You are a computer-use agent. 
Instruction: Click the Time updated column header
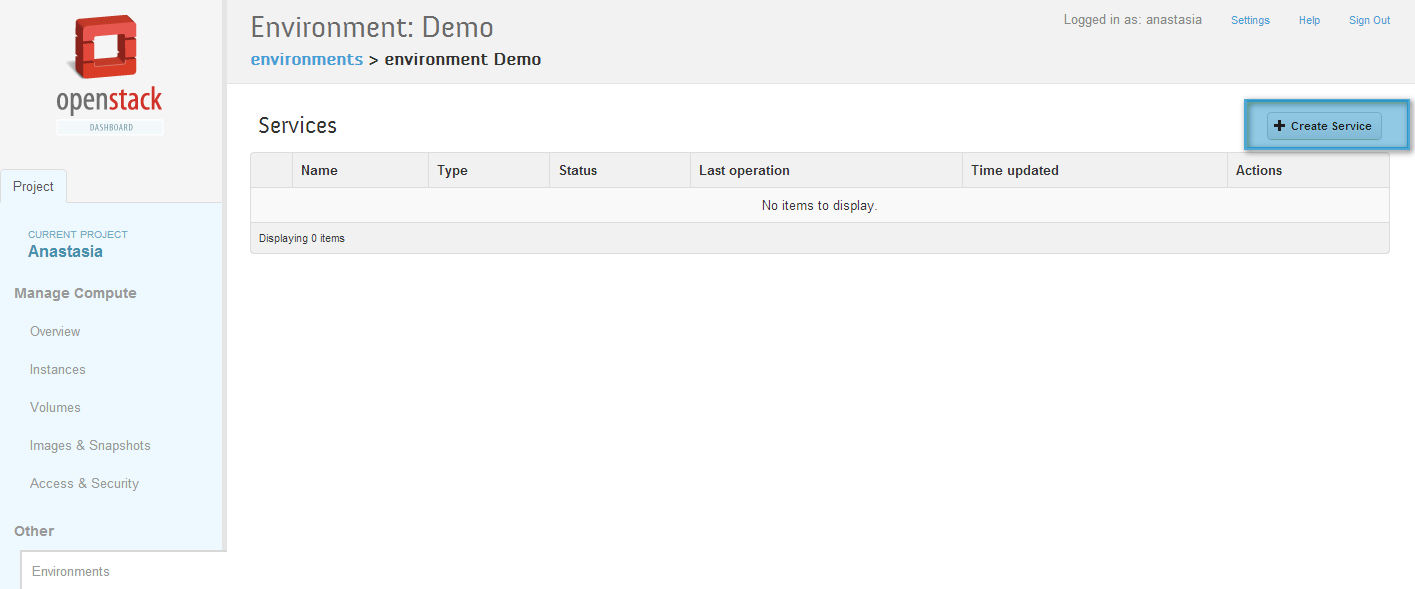[1015, 170]
